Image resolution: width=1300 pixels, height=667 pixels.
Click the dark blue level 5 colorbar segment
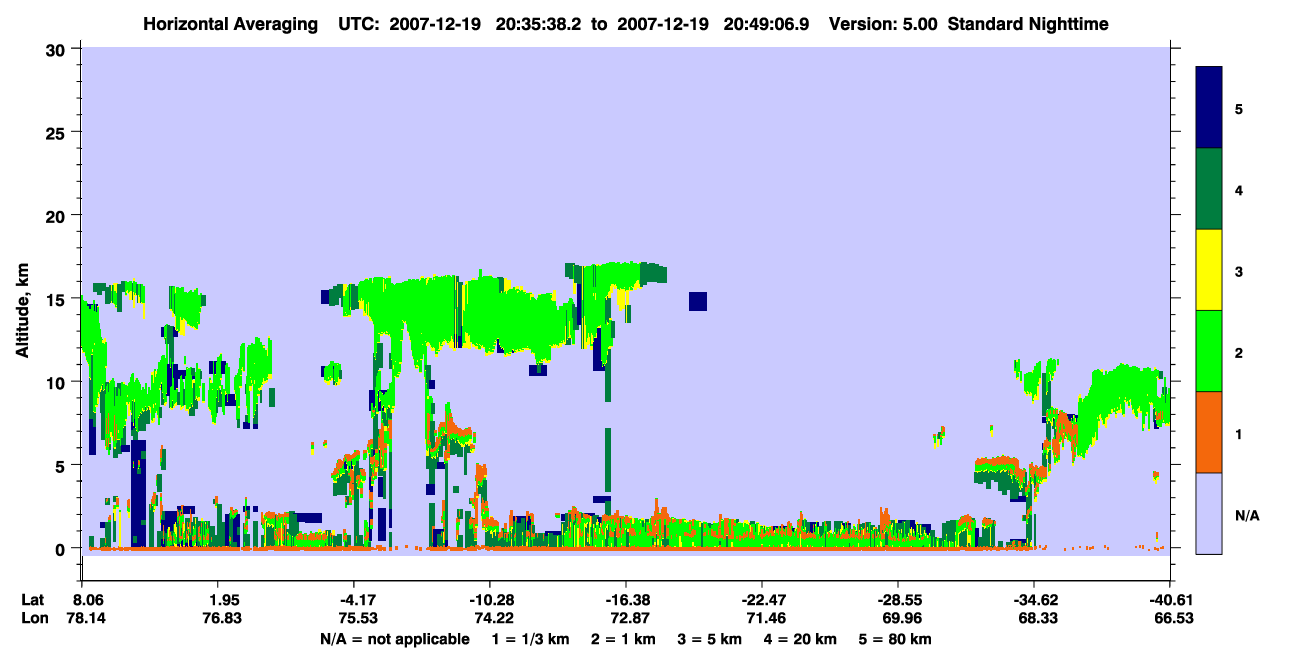coord(1209,107)
